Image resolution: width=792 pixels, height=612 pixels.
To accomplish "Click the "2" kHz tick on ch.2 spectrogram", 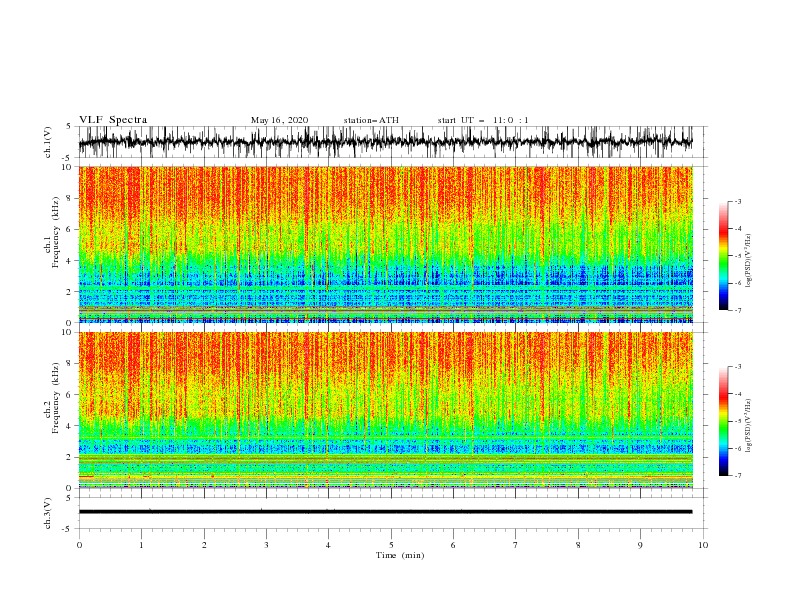I will pos(69,457).
